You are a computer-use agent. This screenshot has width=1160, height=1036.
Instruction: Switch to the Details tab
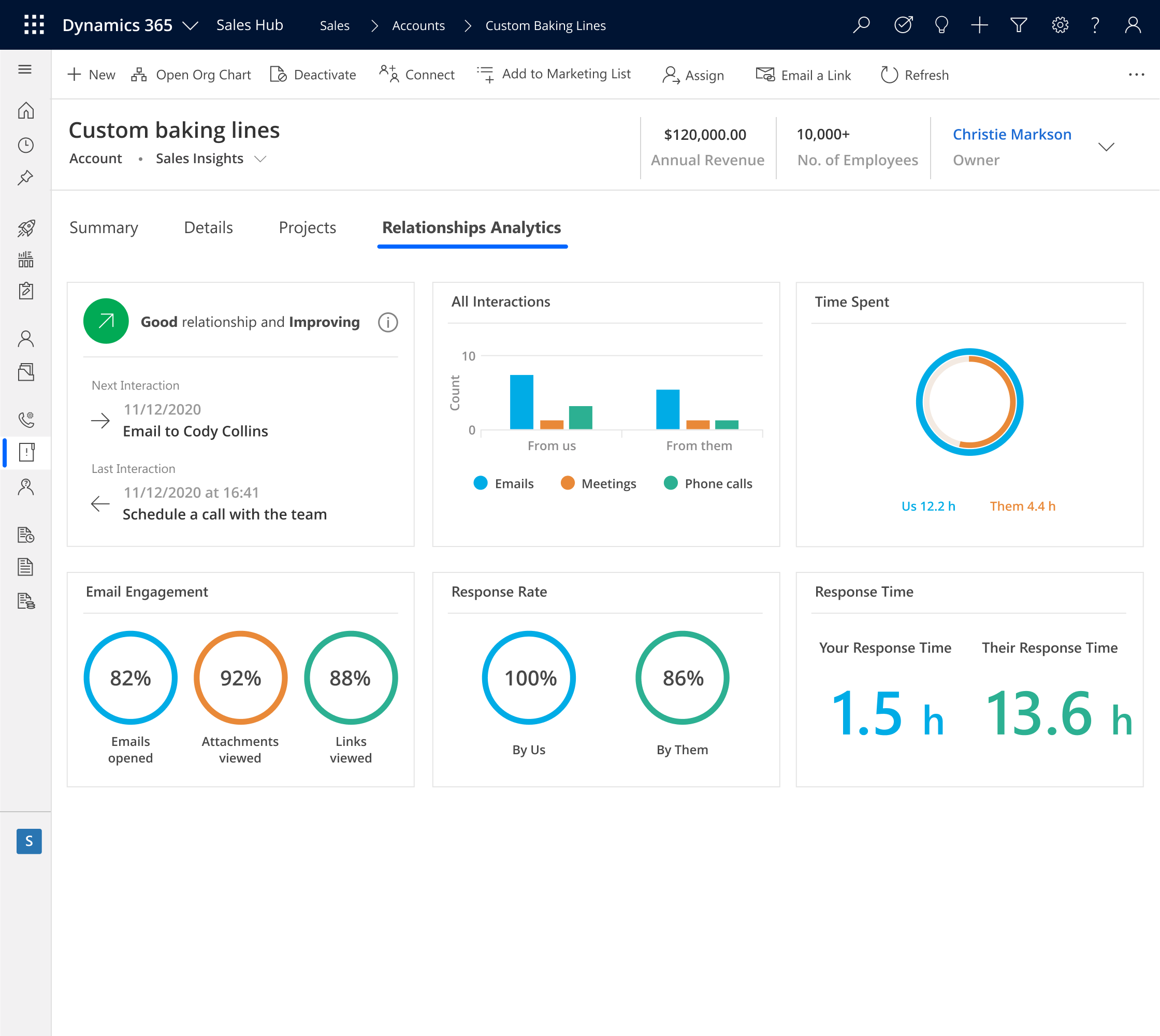(208, 228)
